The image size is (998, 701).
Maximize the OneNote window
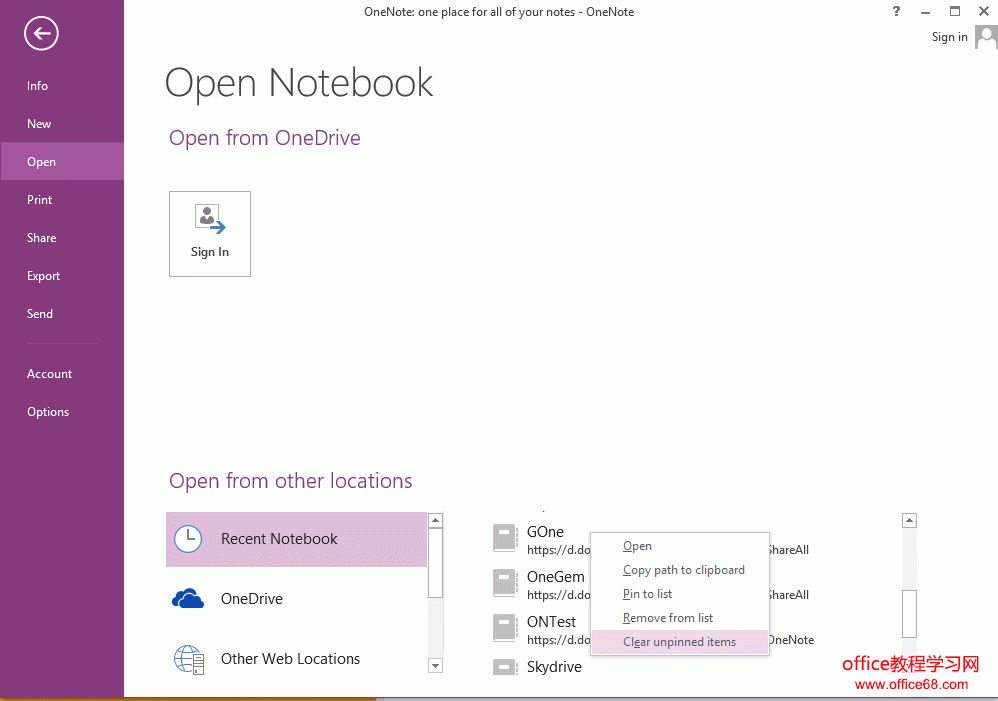coord(955,11)
